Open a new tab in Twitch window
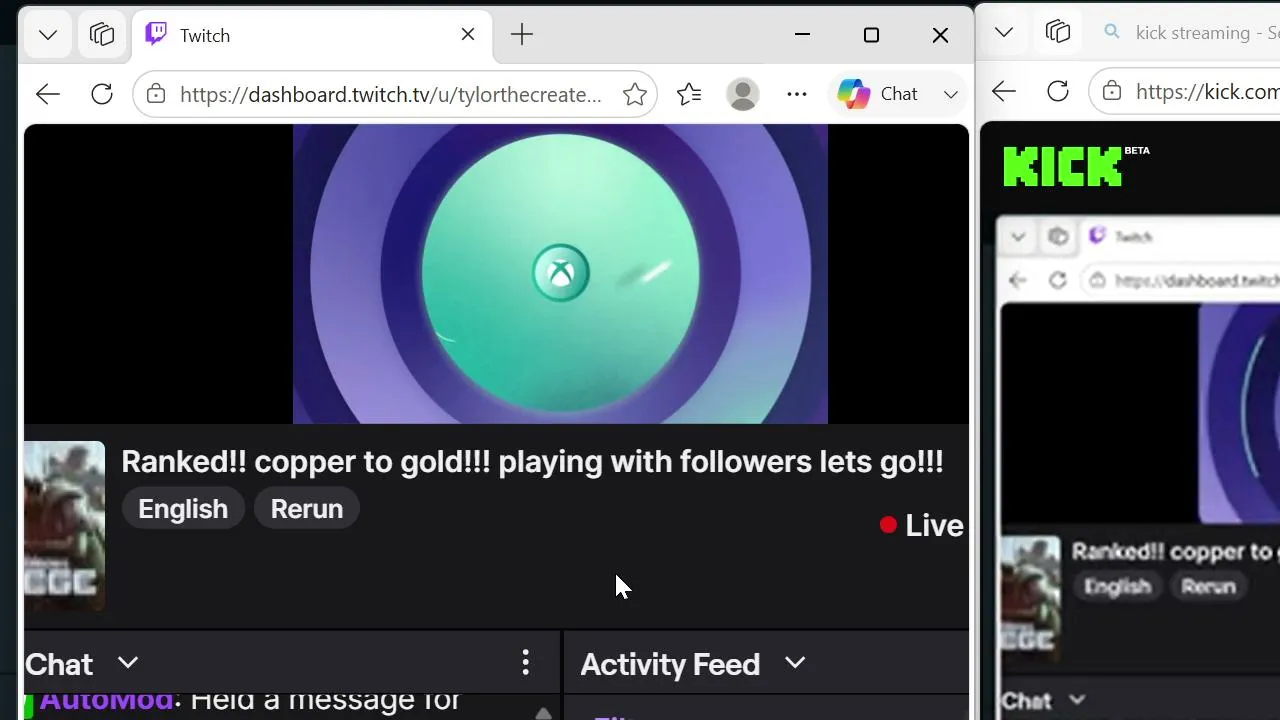 [x=522, y=35]
